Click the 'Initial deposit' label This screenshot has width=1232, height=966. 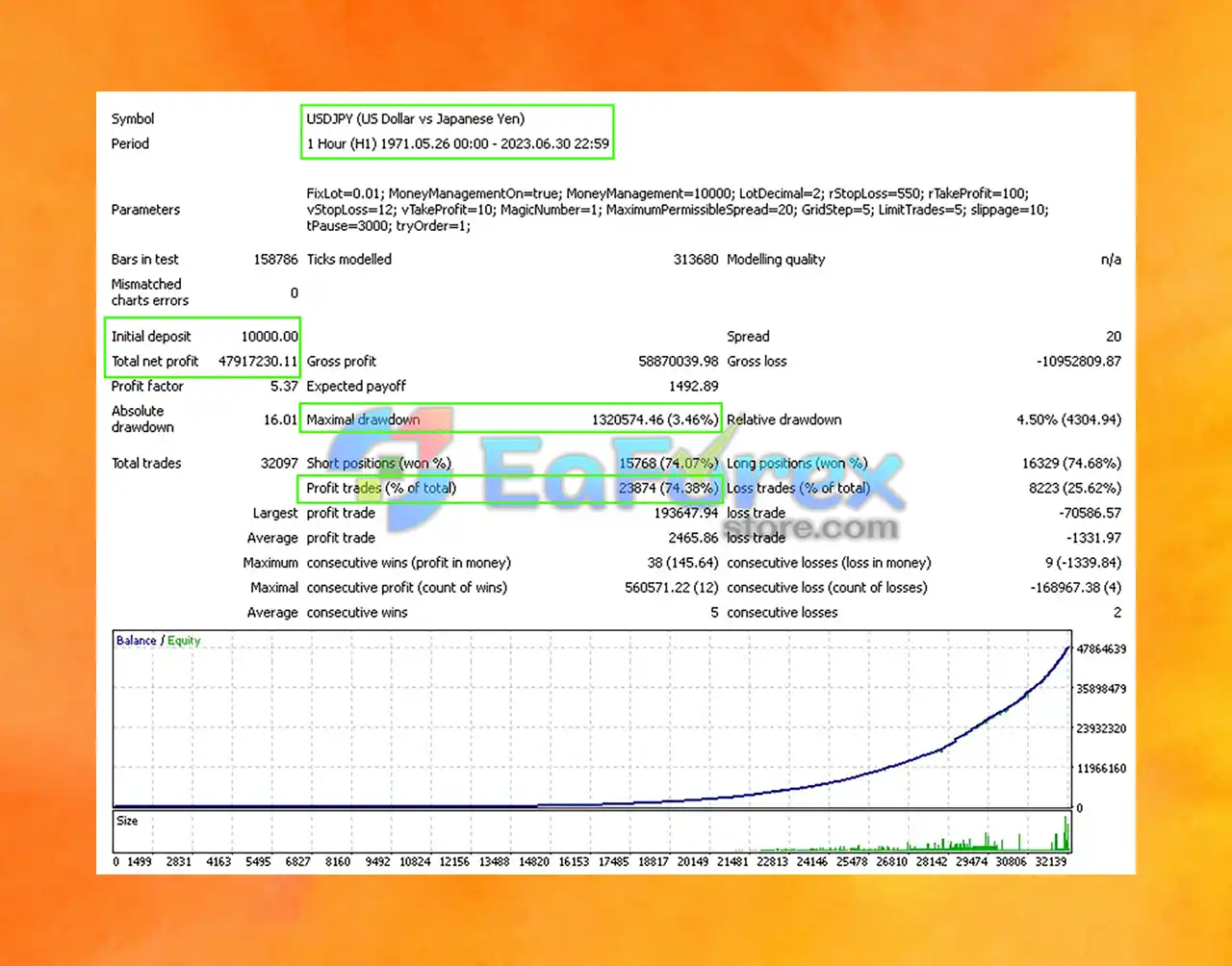151,337
